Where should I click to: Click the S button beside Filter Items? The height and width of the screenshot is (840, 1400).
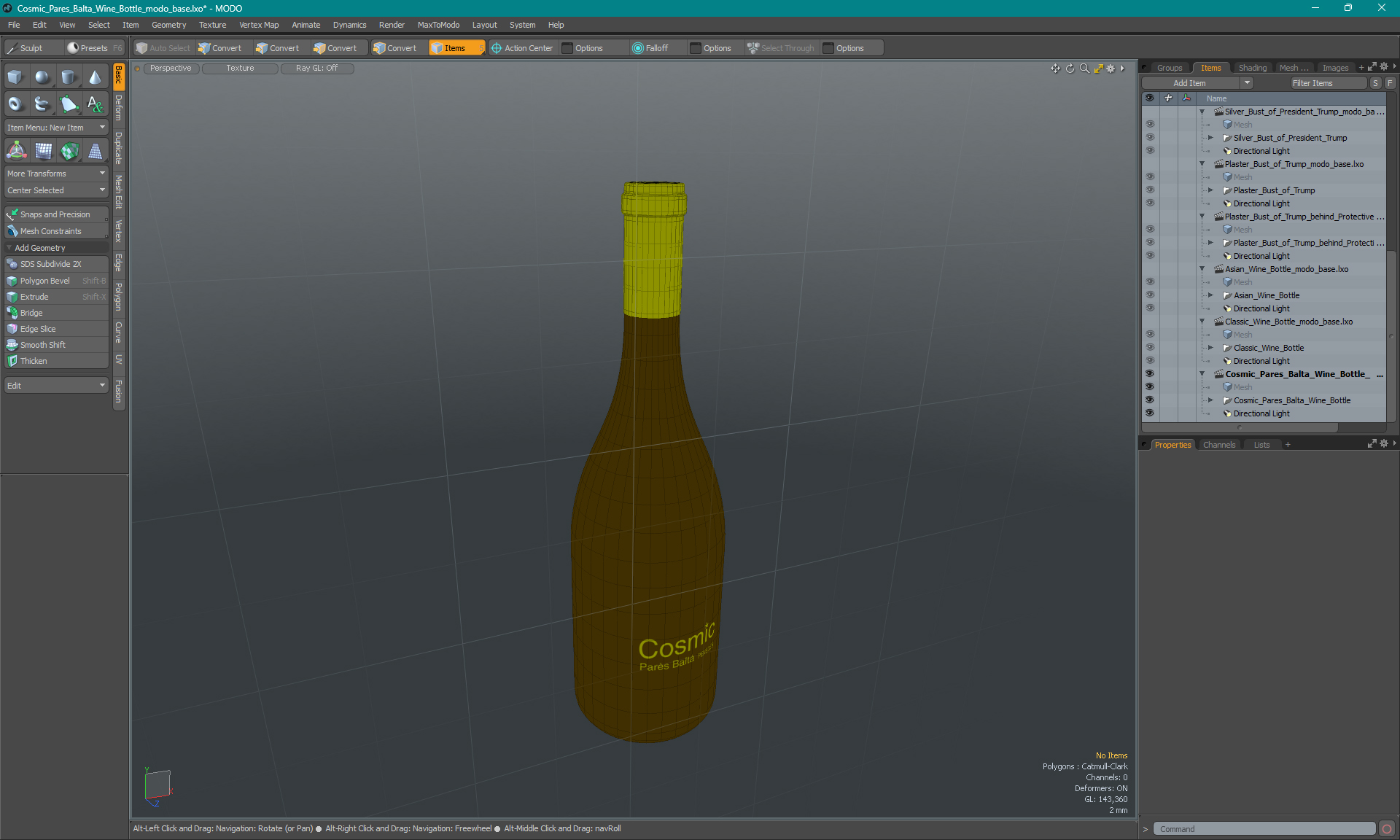[x=1375, y=83]
